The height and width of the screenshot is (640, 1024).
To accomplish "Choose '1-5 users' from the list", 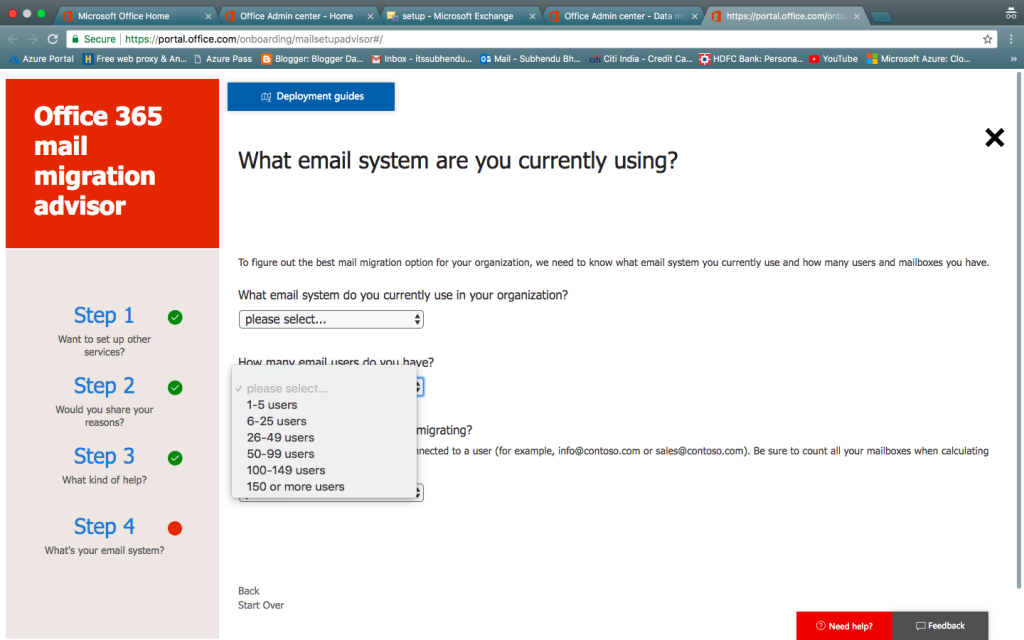I will [x=272, y=405].
